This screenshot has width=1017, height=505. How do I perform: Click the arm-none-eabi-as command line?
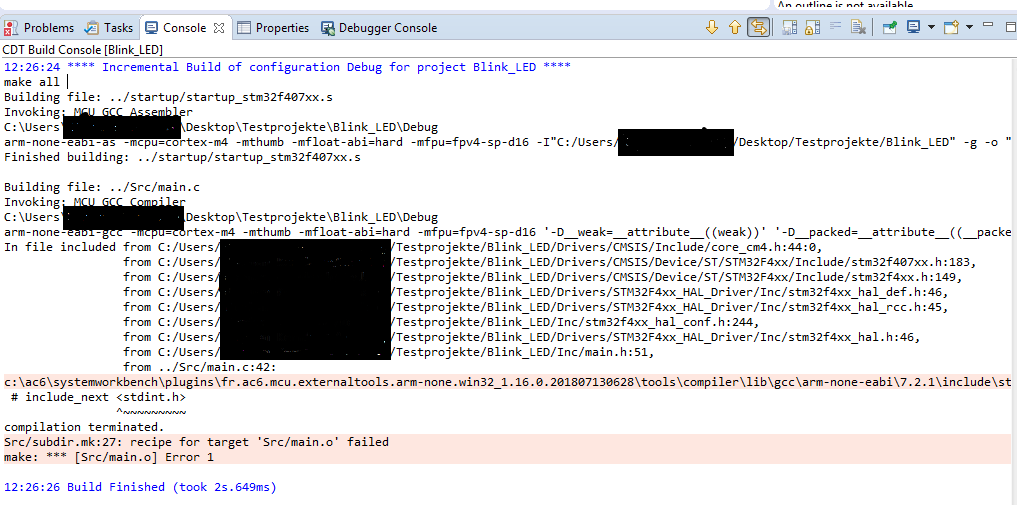coord(508,142)
